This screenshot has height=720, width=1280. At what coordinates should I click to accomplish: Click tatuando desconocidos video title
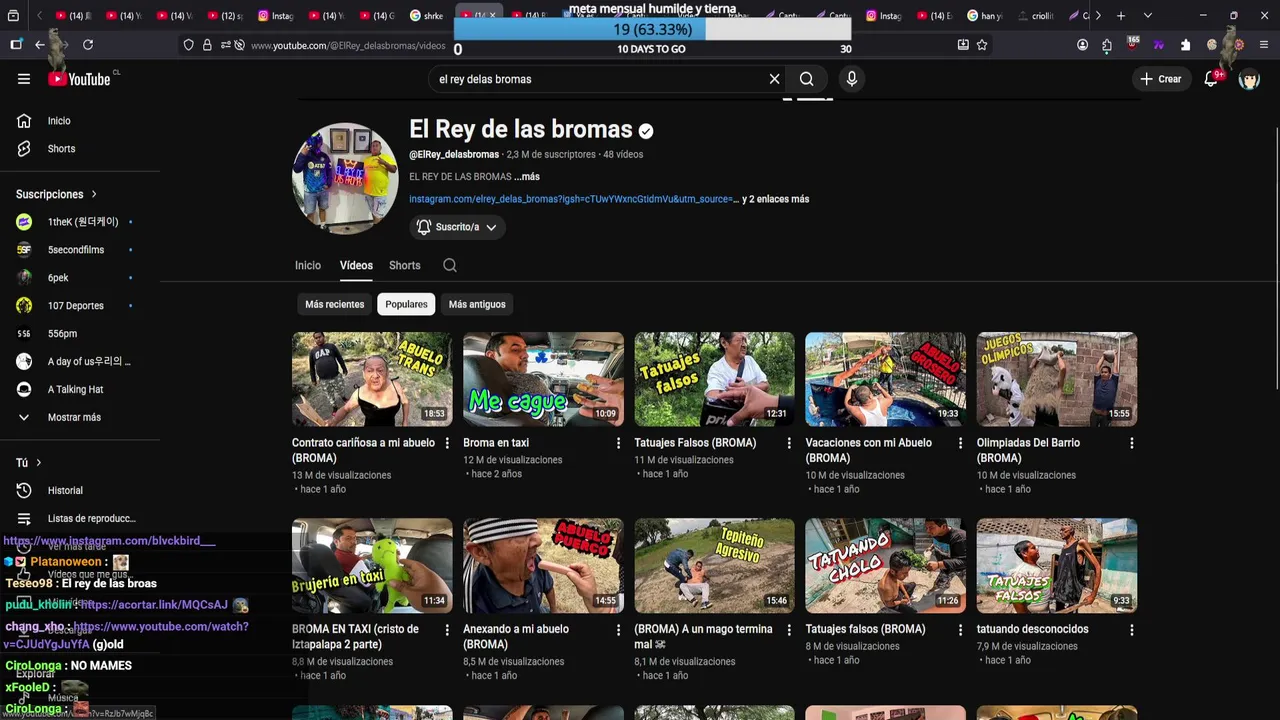click(x=1033, y=629)
